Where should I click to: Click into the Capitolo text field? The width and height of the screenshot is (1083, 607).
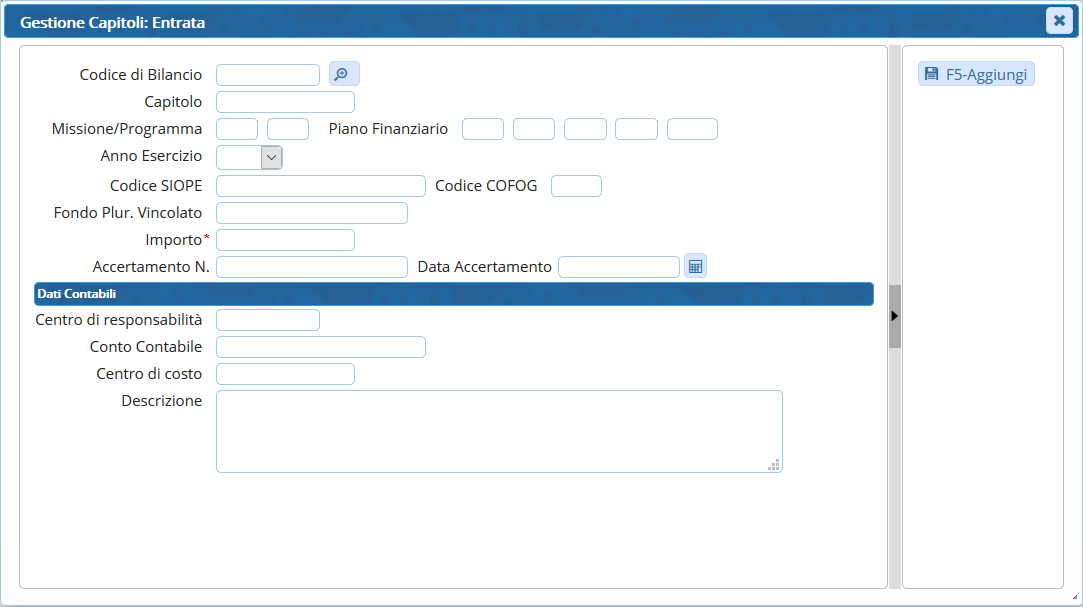[285, 102]
